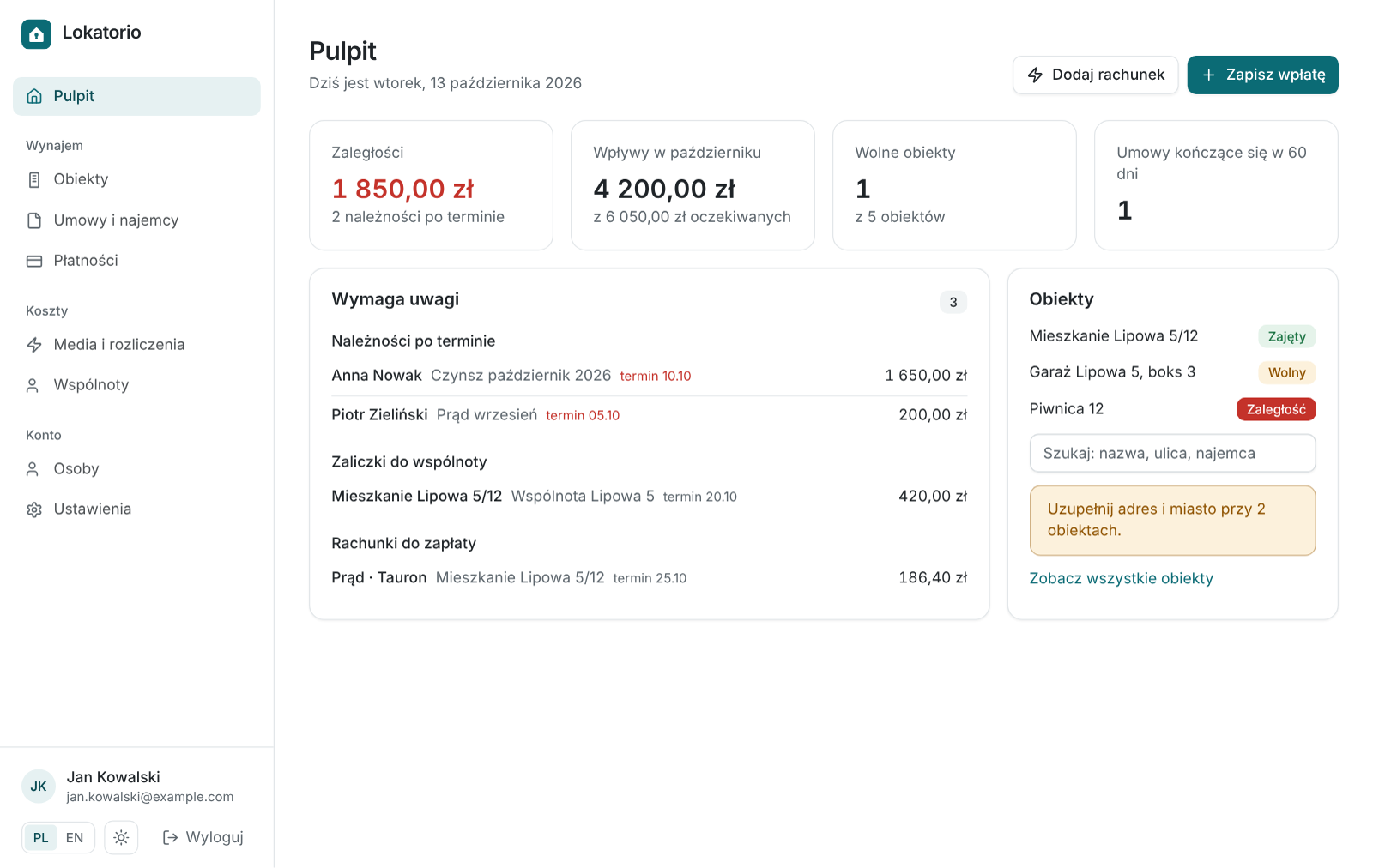Go to Obiekty in the sidebar
This screenshot has height=868, width=1373.
[136, 179]
